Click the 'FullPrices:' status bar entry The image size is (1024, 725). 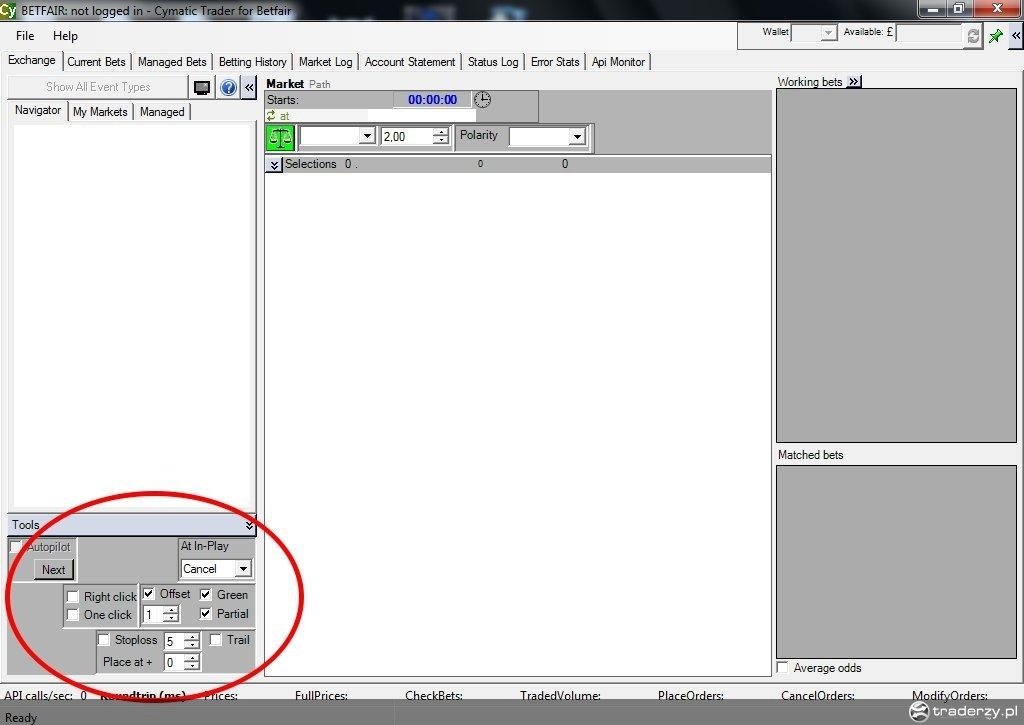coord(321,696)
